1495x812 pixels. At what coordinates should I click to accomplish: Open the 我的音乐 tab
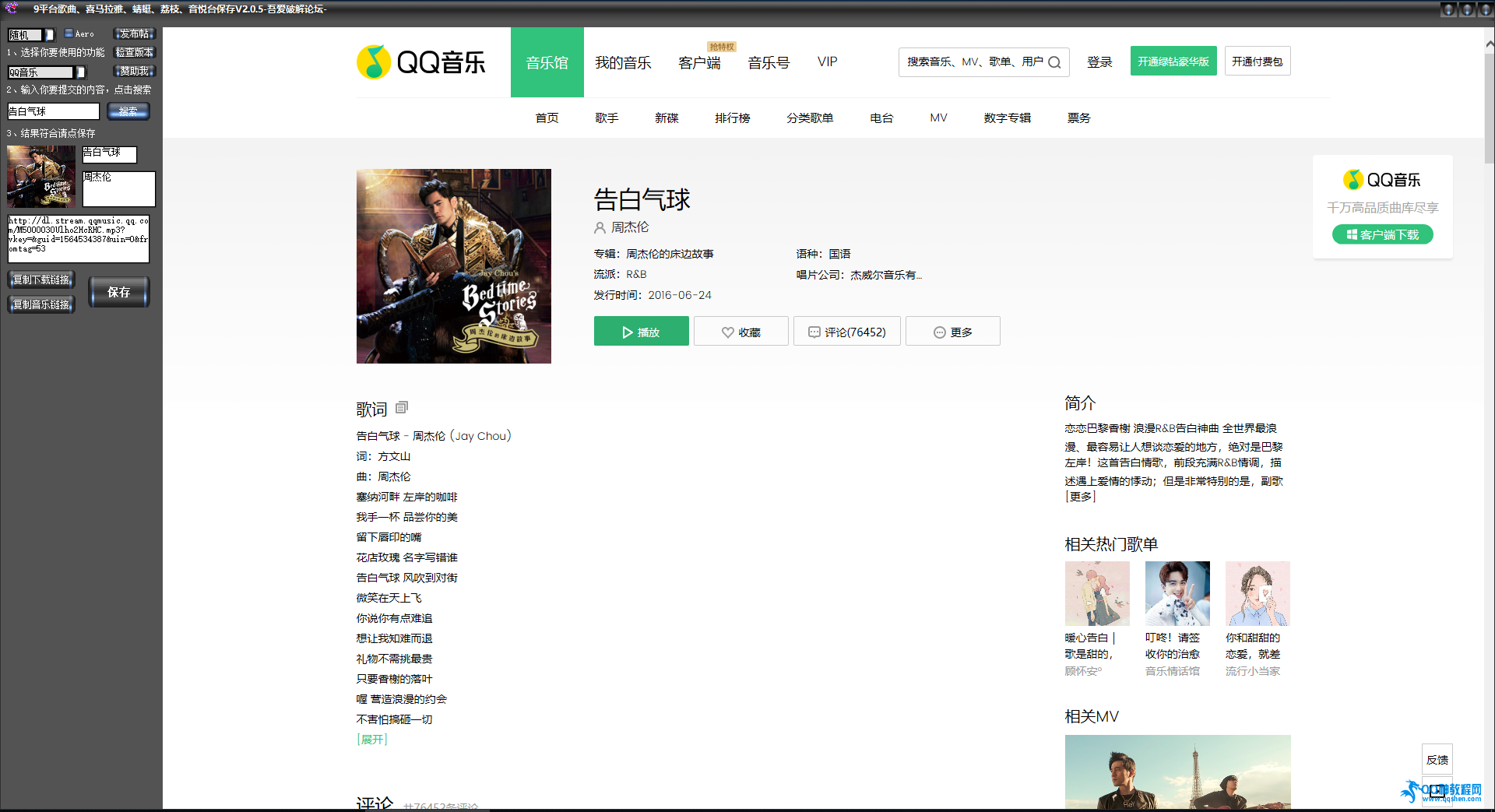(x=623, y=62)
